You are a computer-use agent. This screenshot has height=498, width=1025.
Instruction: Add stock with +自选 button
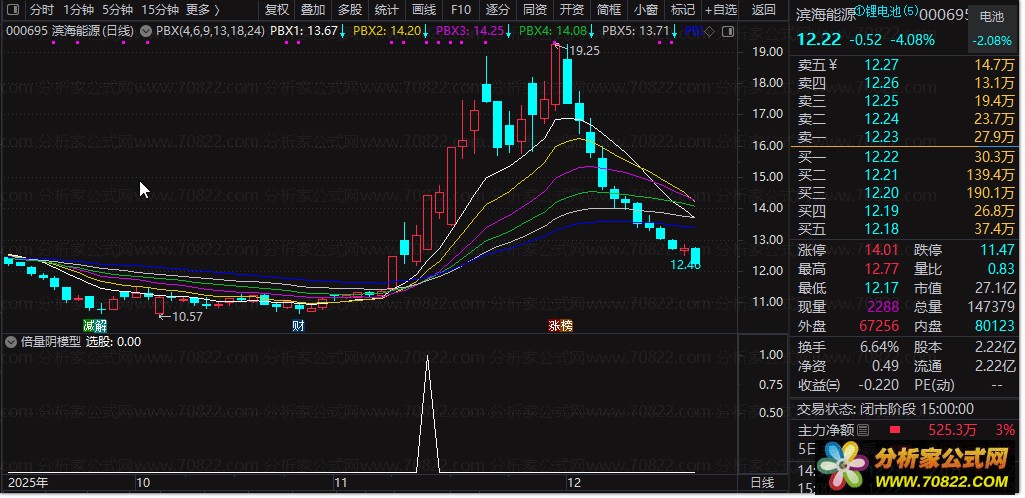(721, 10)
